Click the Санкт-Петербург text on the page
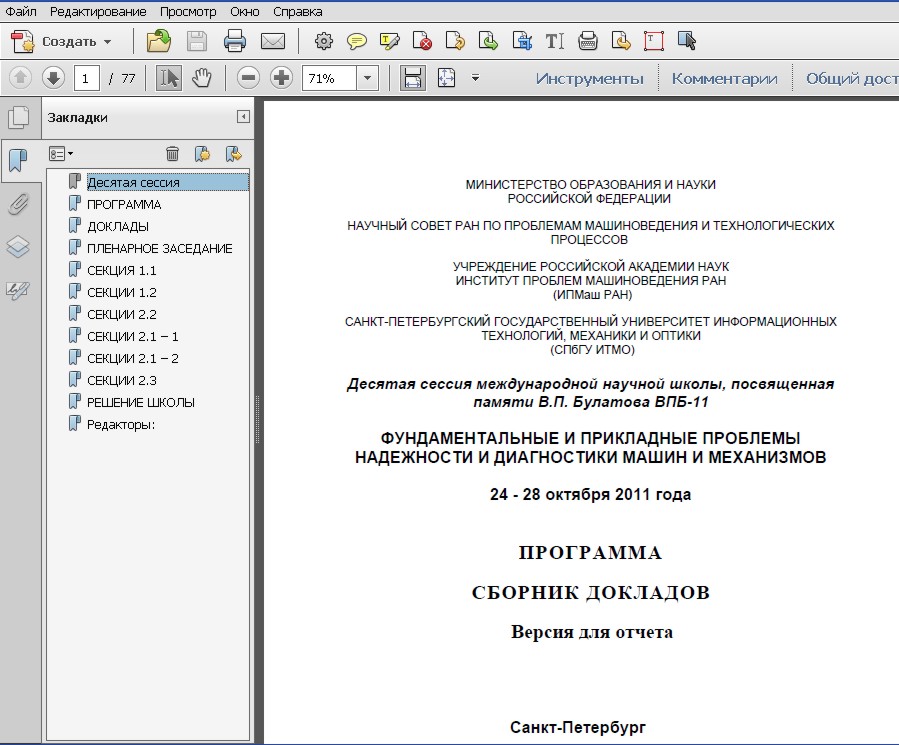899x745 pixels. tap(578, 727)
